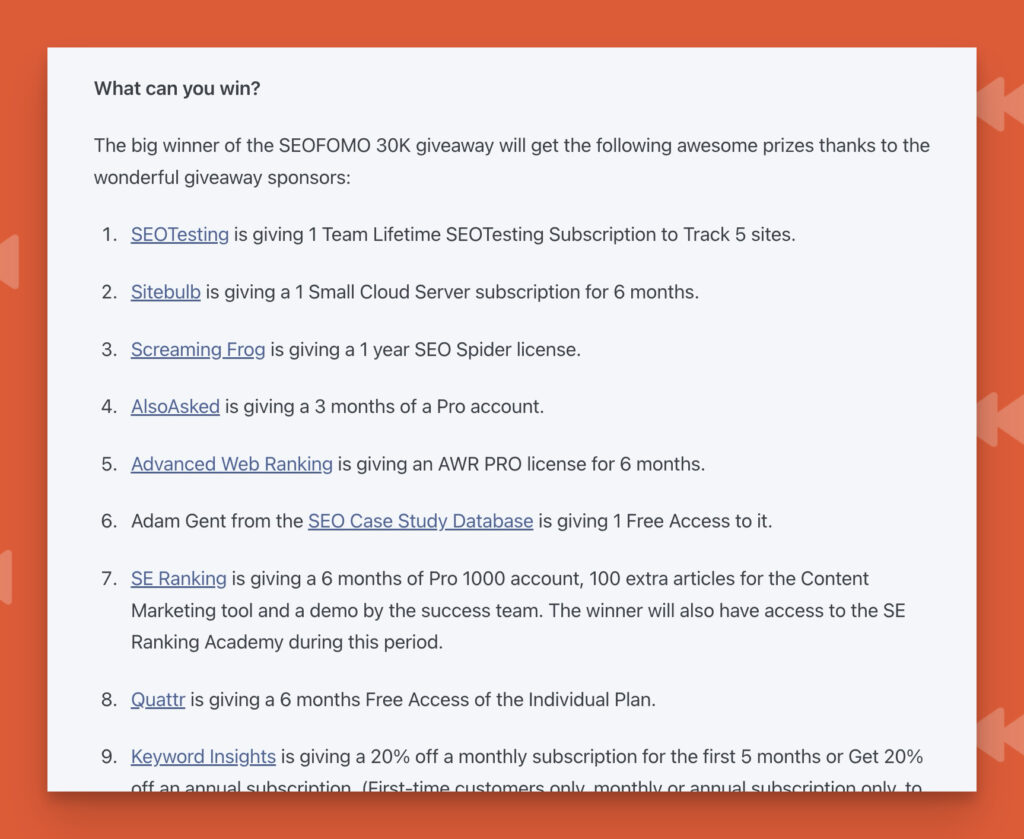The width and height of the screenshot is (1024, 839).
Task: Open the SEOTesting link
Action: (x=180, y=235)
